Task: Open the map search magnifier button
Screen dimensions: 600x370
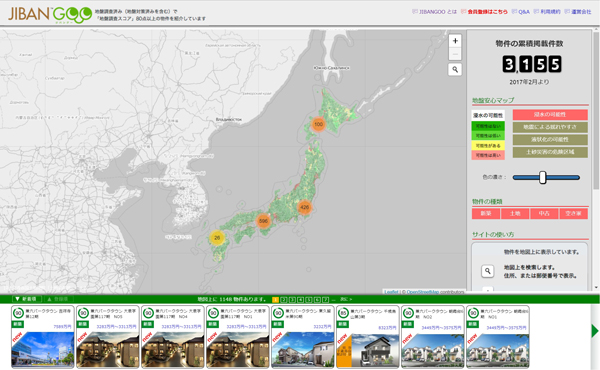Action: tap(455, 69)
